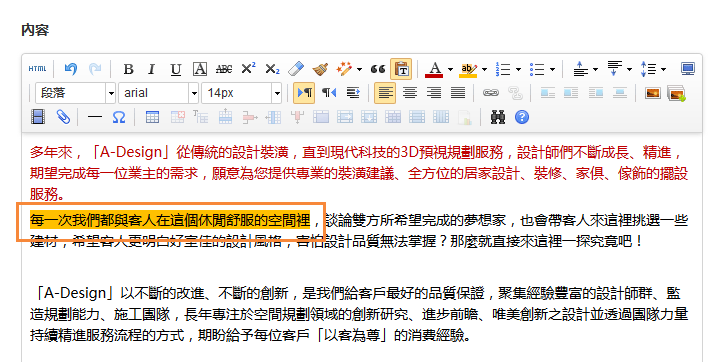Insert a video (film icon)
The image size is (721, 362).
(38, 117)
